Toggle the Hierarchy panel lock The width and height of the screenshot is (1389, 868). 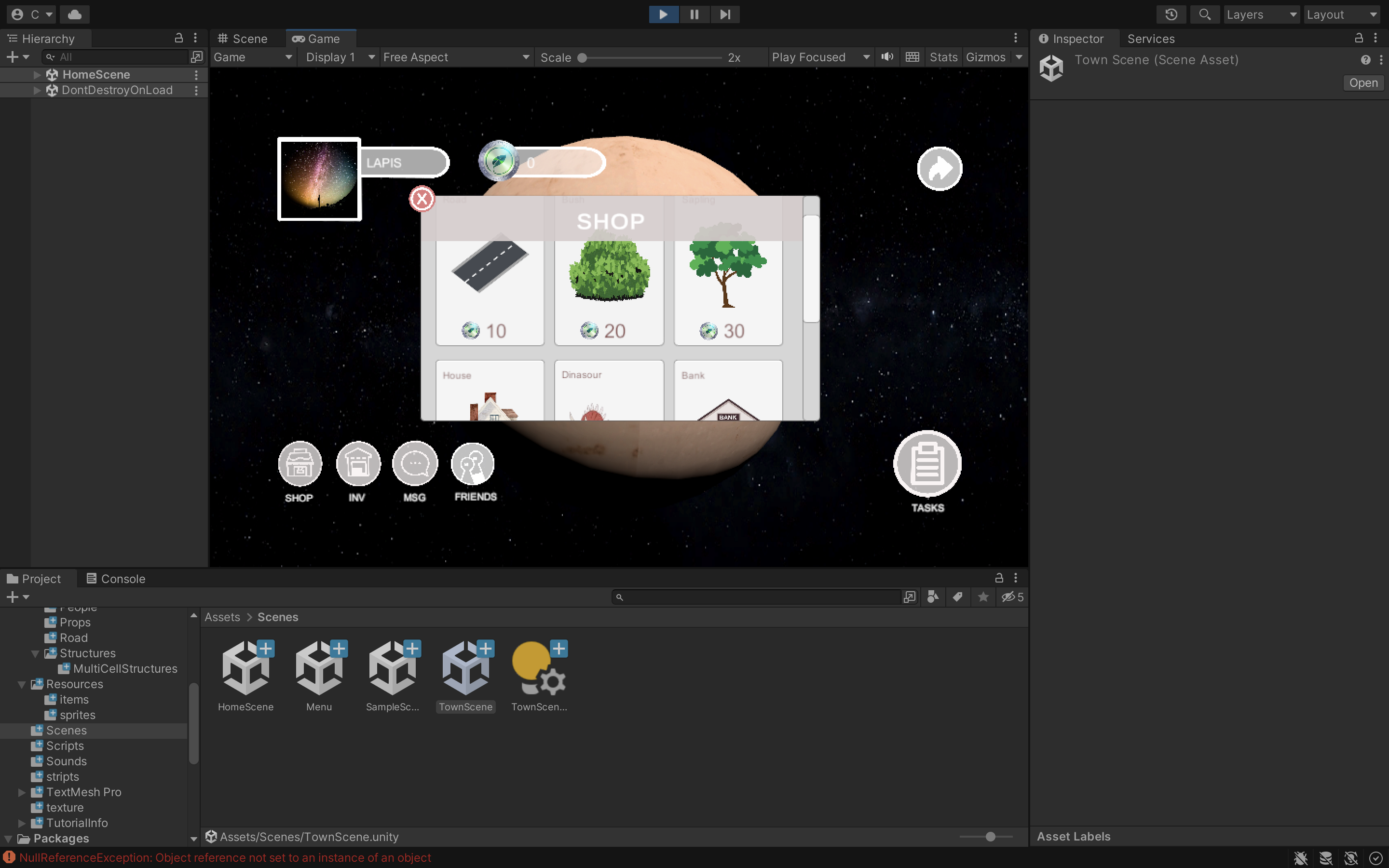(x=178, y=38)
